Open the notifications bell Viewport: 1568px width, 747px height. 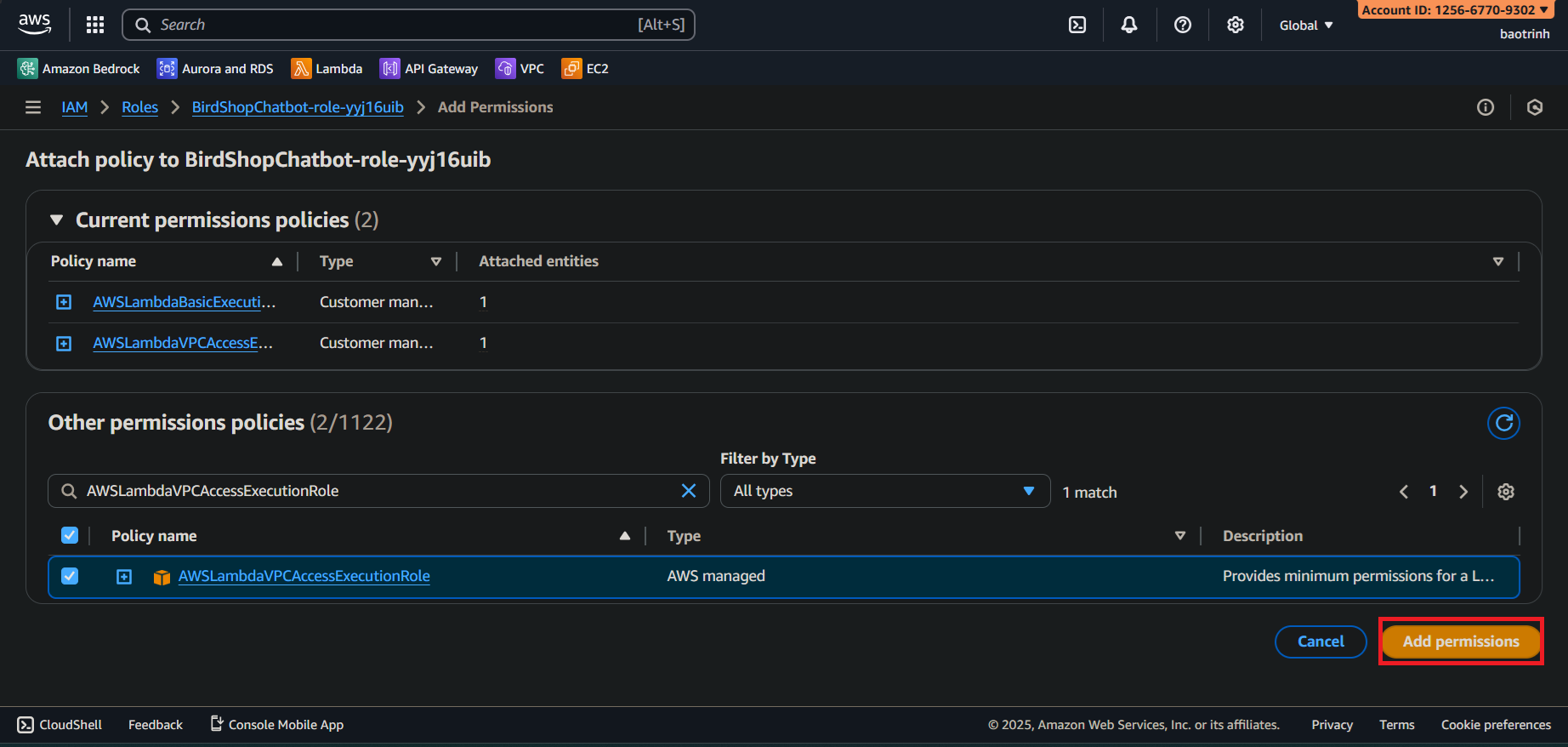coord(1128,25)
